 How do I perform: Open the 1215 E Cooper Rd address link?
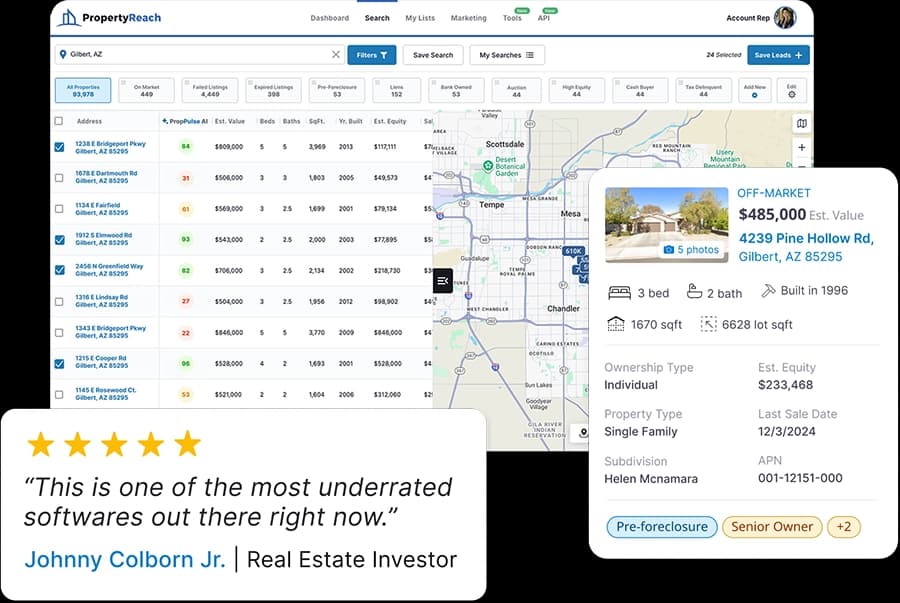(x=102, y=361)
